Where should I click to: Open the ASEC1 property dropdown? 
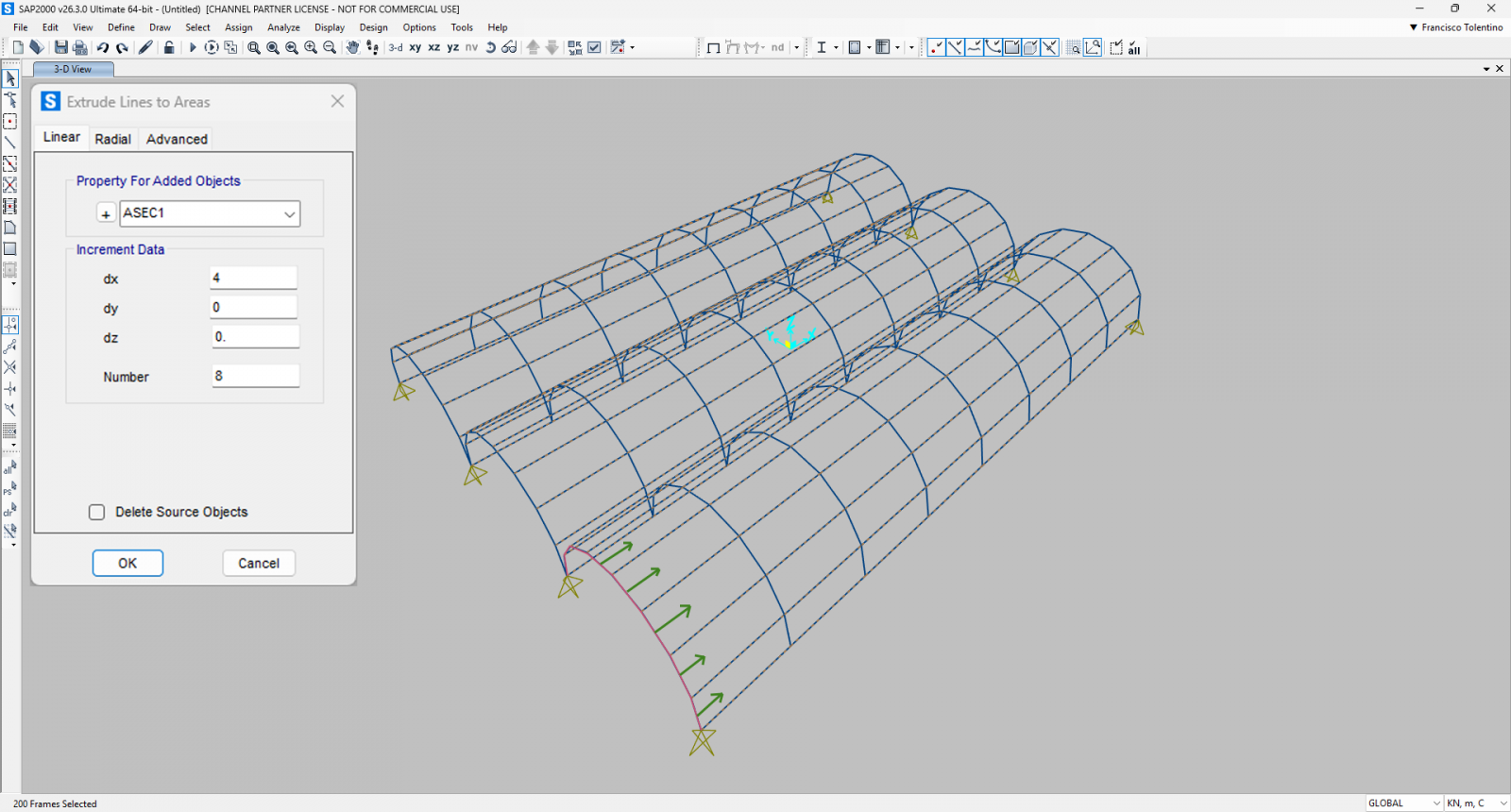[289, 214]
